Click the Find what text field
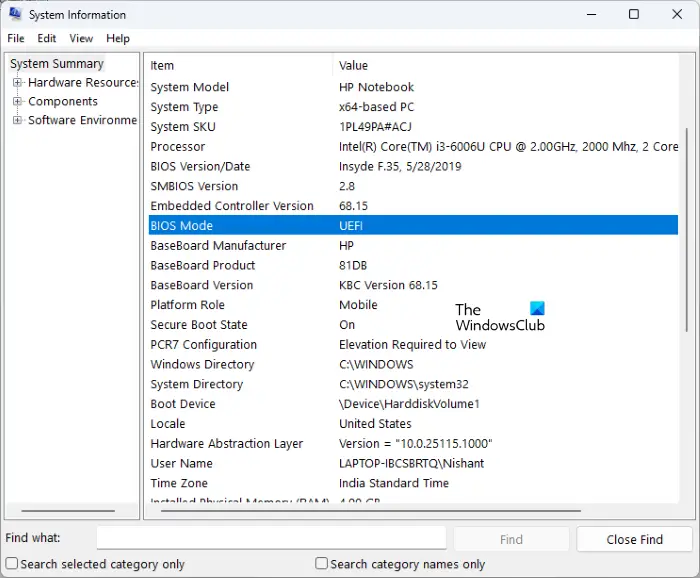Screen dimensions: 700x578 pos(271,538)
